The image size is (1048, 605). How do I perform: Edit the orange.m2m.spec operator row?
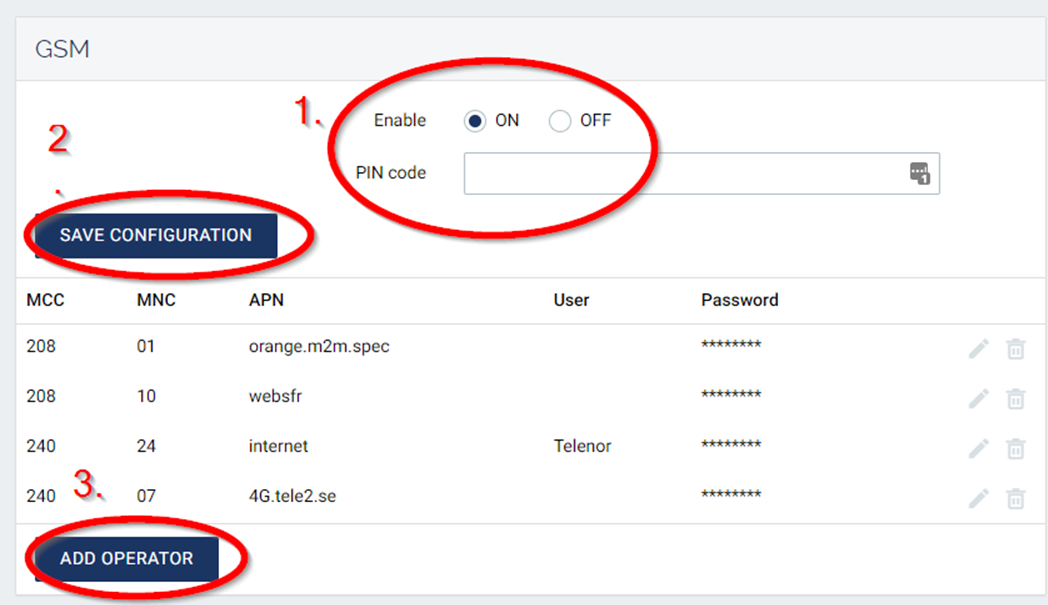(x=978, y=348)
